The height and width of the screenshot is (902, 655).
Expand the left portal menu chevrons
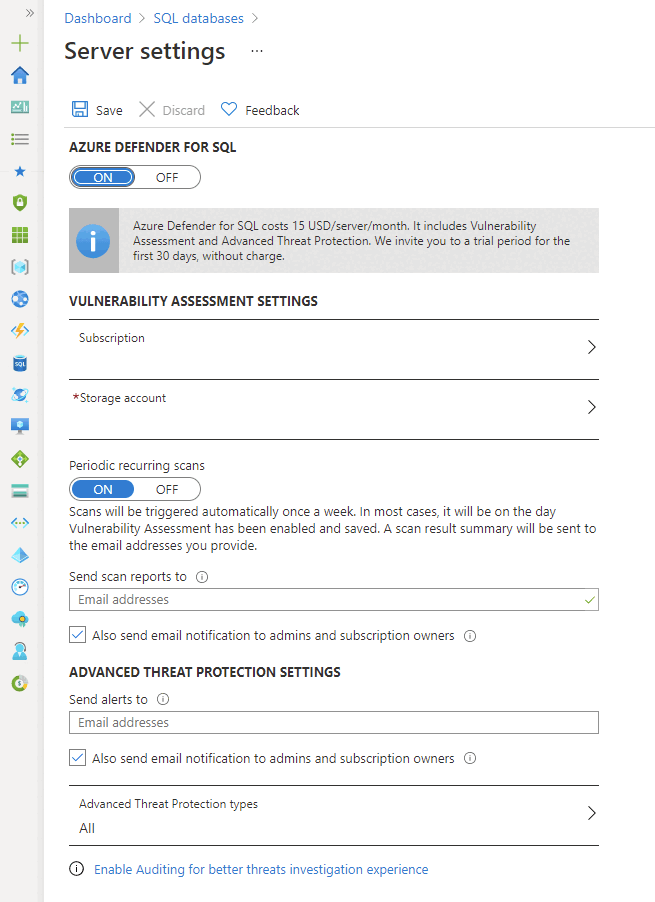[29, 13]
